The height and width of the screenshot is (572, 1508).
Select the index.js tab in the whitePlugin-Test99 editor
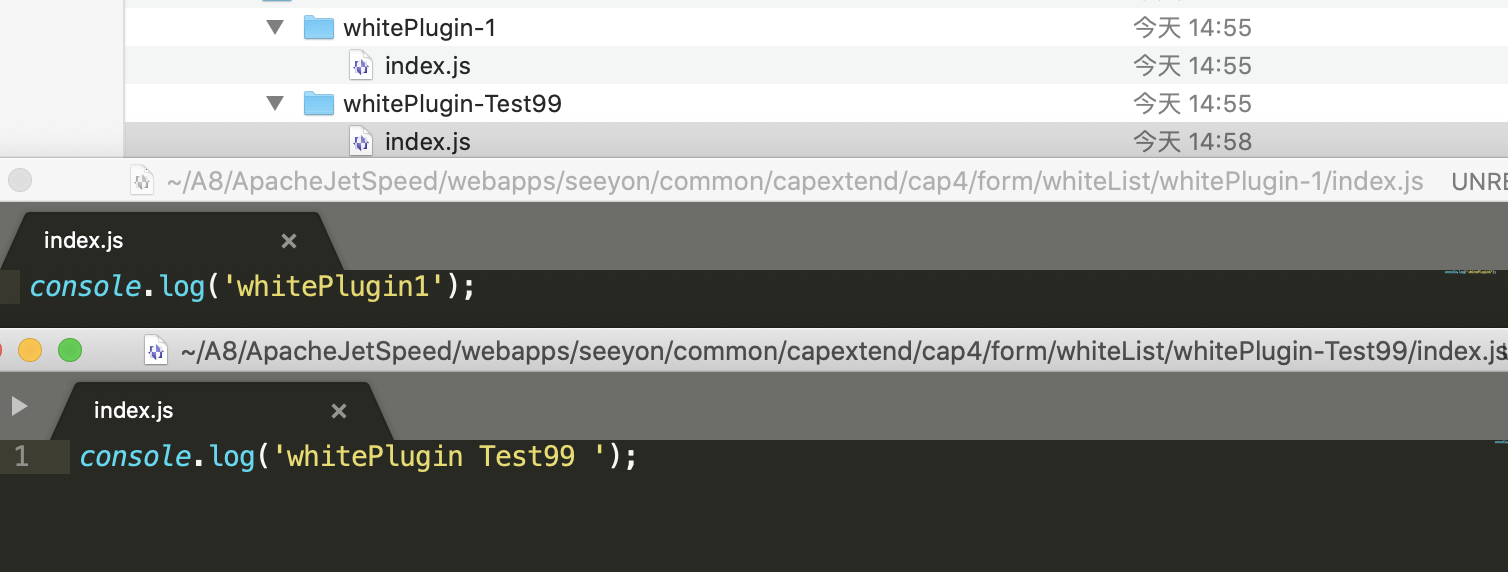click(134, 411)
